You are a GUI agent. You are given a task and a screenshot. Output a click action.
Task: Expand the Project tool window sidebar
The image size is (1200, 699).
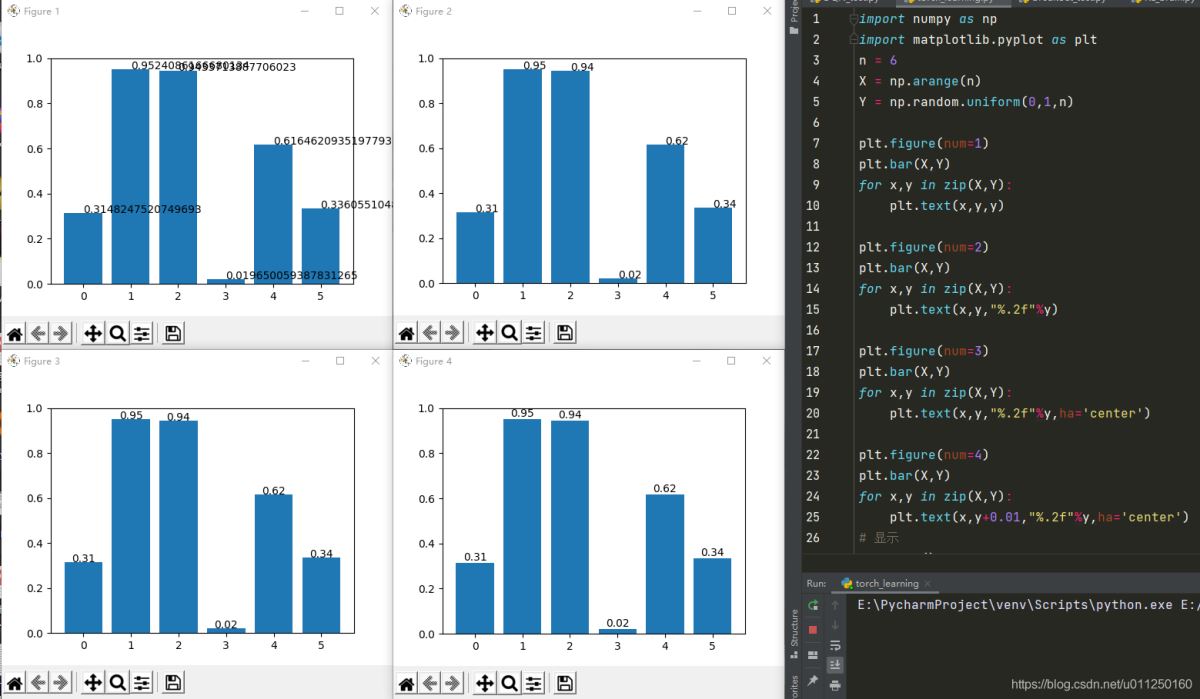click(794, 18)
